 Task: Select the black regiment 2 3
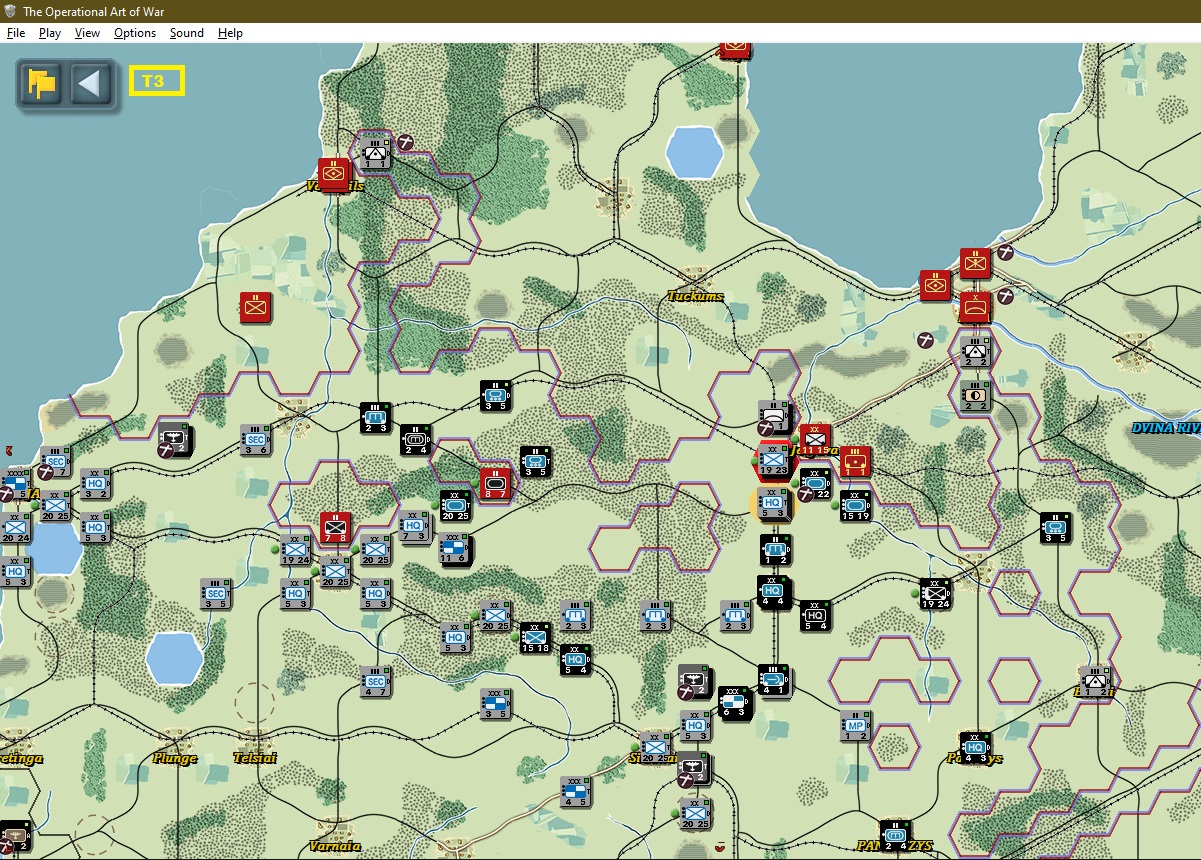[375, 417]
